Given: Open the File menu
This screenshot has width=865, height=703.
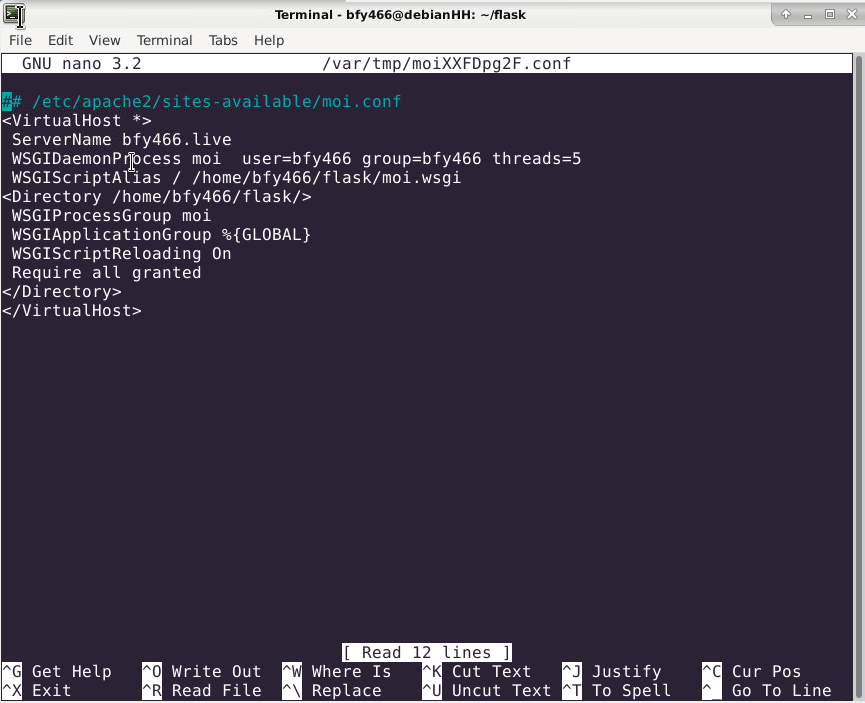Looking at the screenshot, I should [x=20, y=40].
